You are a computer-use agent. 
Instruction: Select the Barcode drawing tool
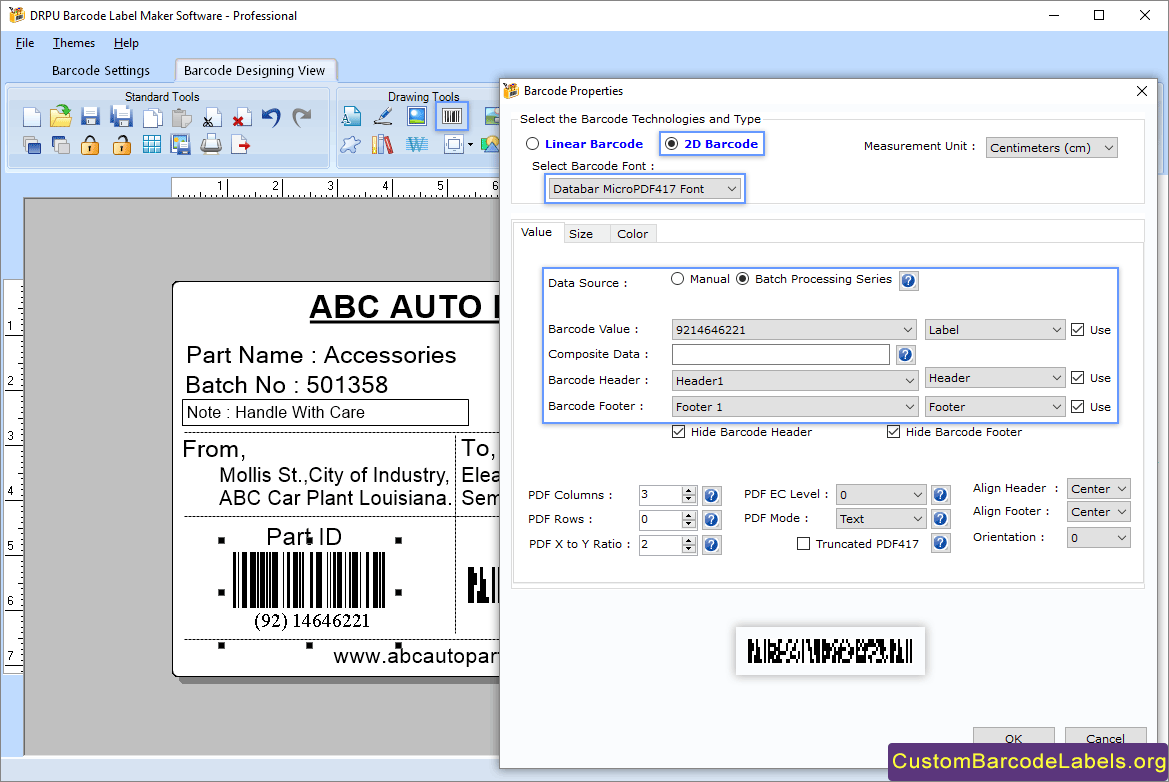(452, 116)
